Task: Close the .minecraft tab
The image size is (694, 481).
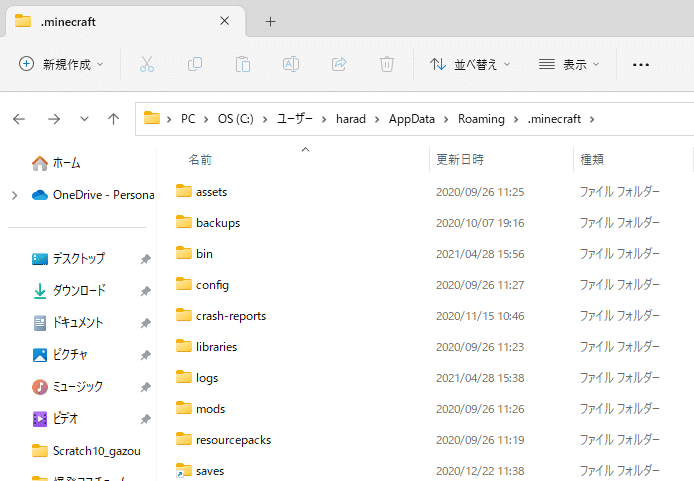Action: pos(224,21)
